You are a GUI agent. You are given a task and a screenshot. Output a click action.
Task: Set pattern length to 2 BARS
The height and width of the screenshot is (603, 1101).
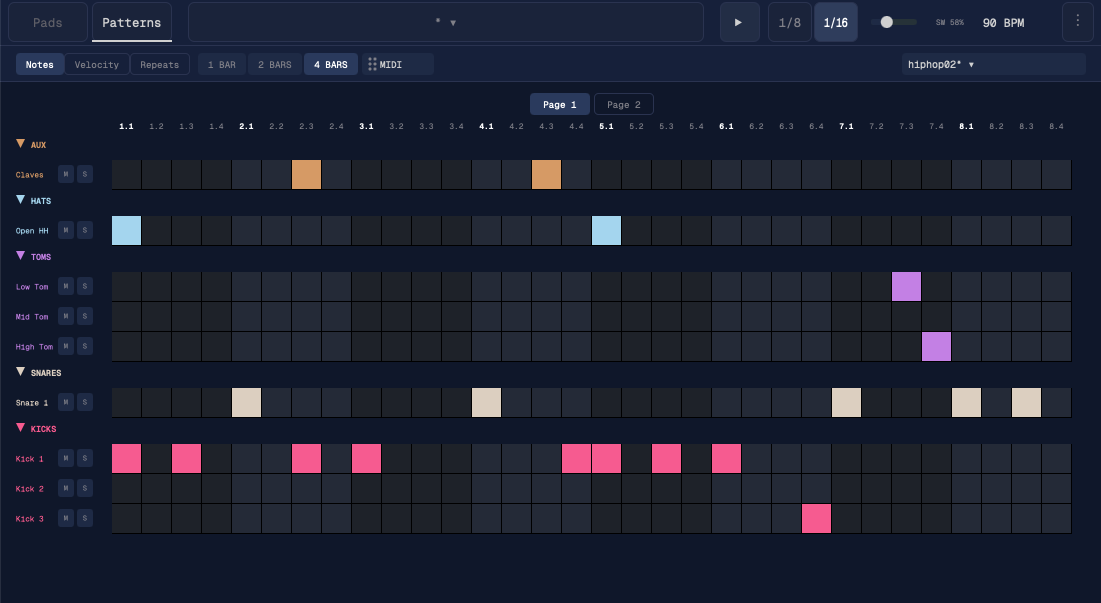(275, 65)
